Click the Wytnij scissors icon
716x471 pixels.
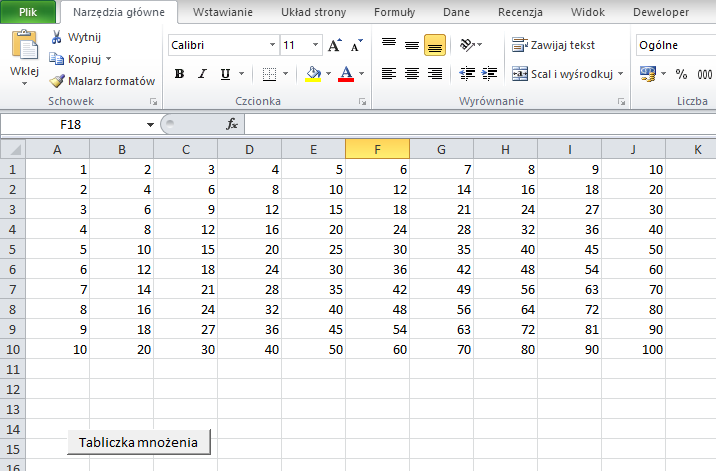pyautogui.click(x=56, y=37)
